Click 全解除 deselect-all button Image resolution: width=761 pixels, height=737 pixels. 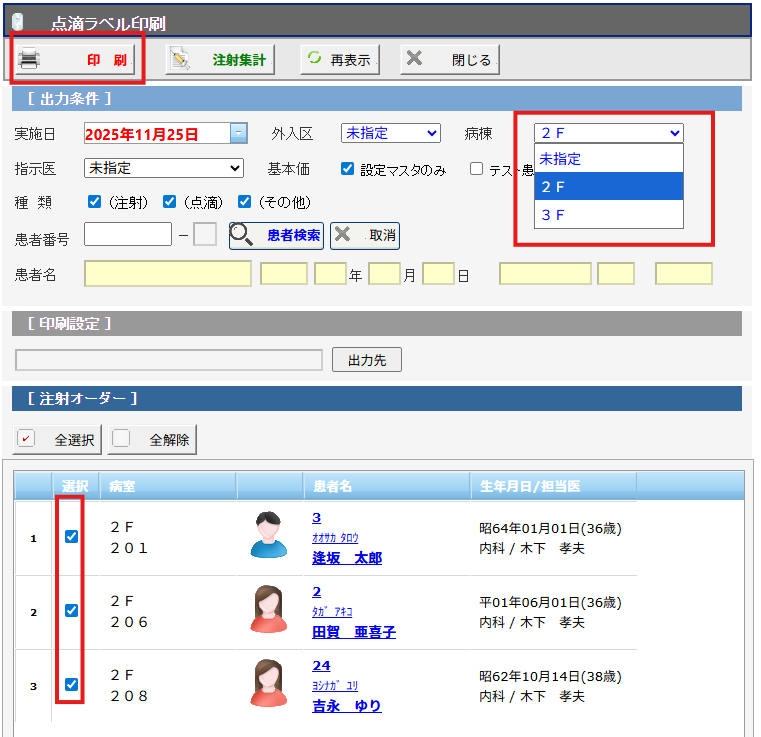tap(153, 439)
